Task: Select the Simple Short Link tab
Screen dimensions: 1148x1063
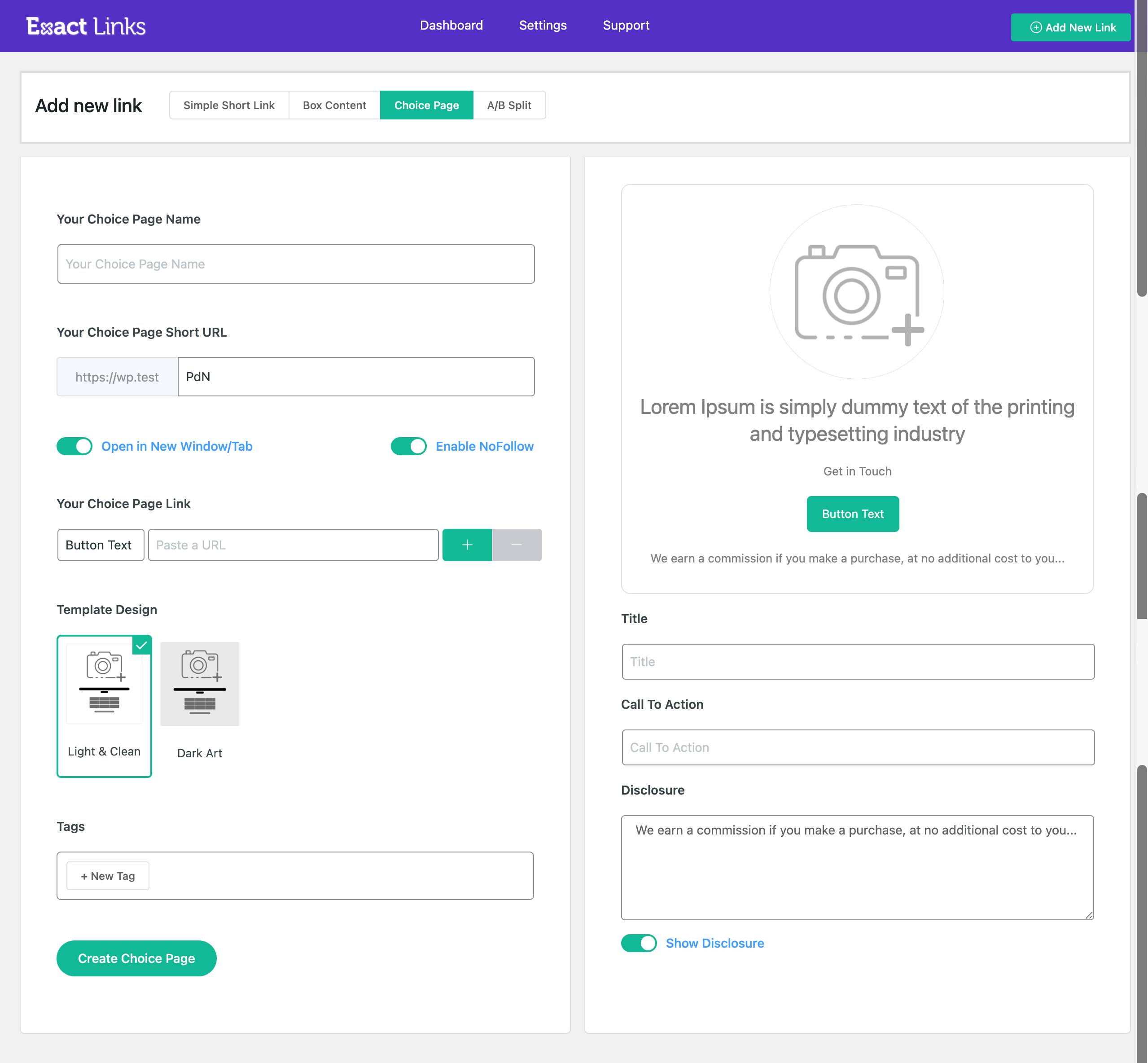Action: click(x=229, y=105)
